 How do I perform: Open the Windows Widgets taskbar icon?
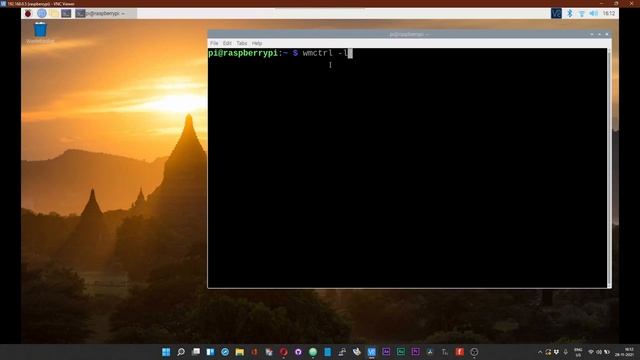click(x=210, y=352)
